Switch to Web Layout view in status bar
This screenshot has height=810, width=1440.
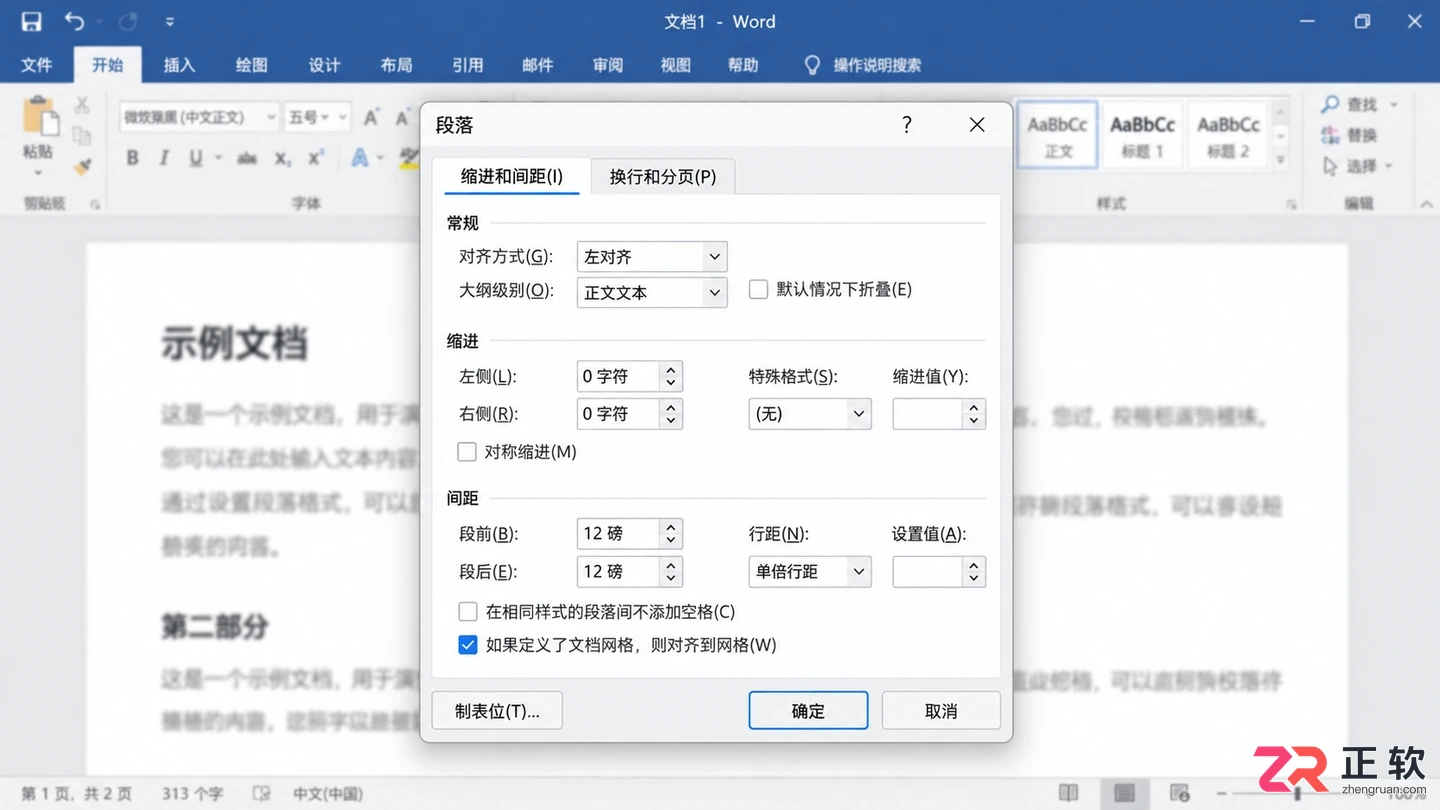pyautogui.click(x=1180, y=793)
